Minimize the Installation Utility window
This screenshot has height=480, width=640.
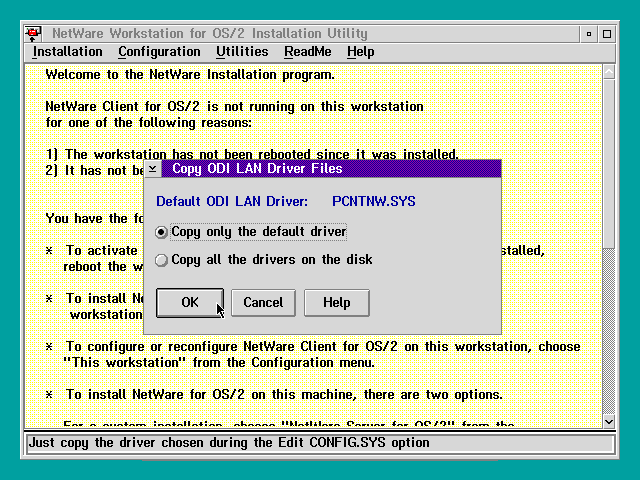tap(589, 34)
